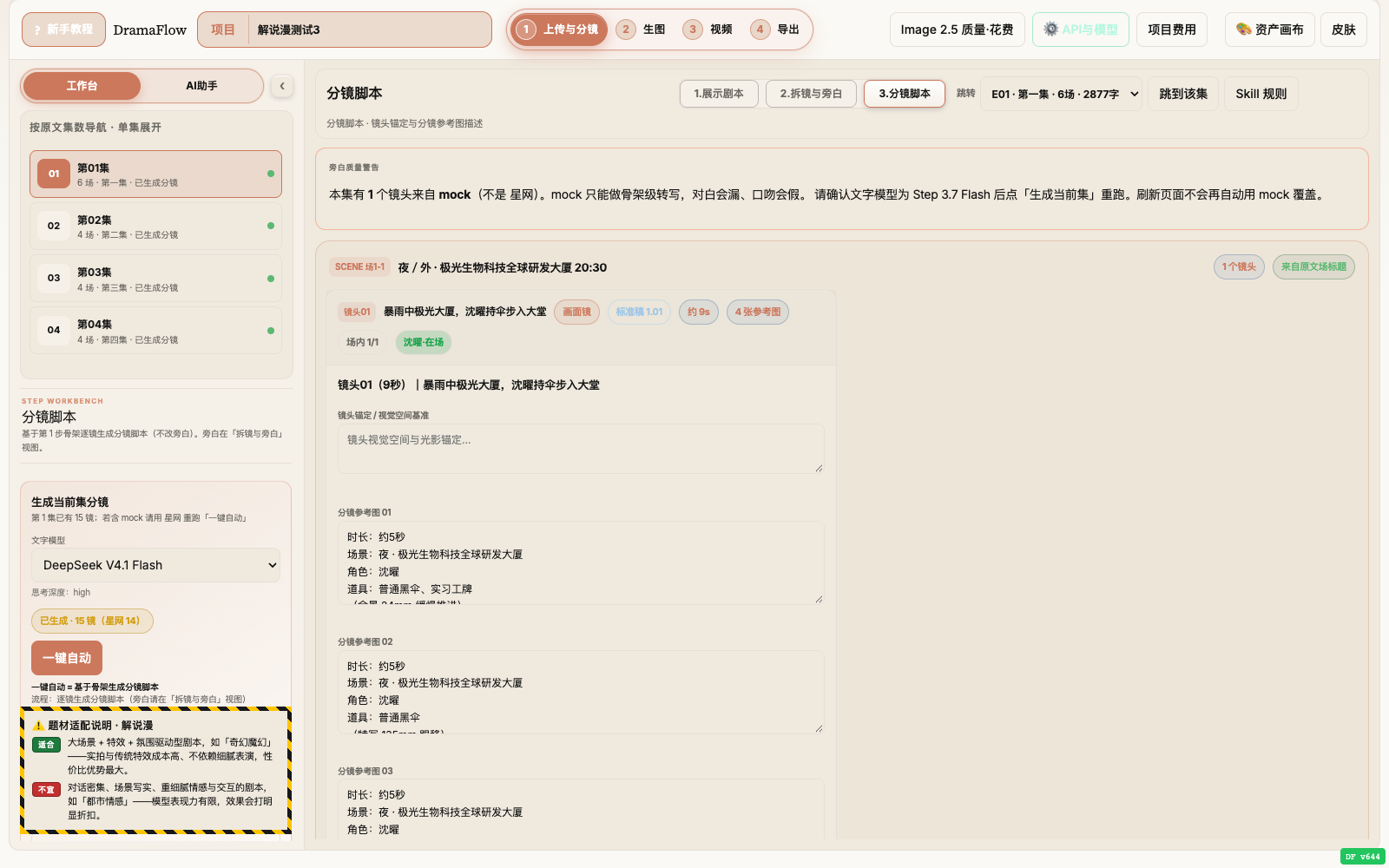Click the API与模型 gear button
This screenshot has width=1389, height=868.
point(1080,30)
